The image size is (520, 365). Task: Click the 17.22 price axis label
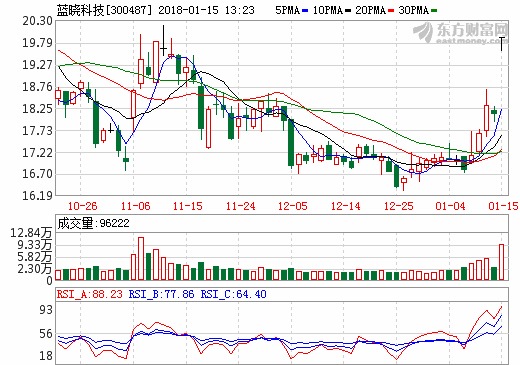(x=38, y=153)
